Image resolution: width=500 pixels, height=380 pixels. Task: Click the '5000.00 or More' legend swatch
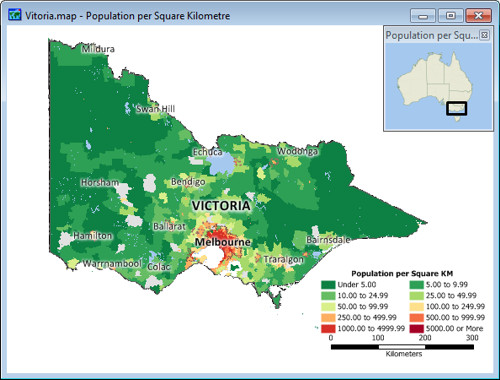point(416,329)
